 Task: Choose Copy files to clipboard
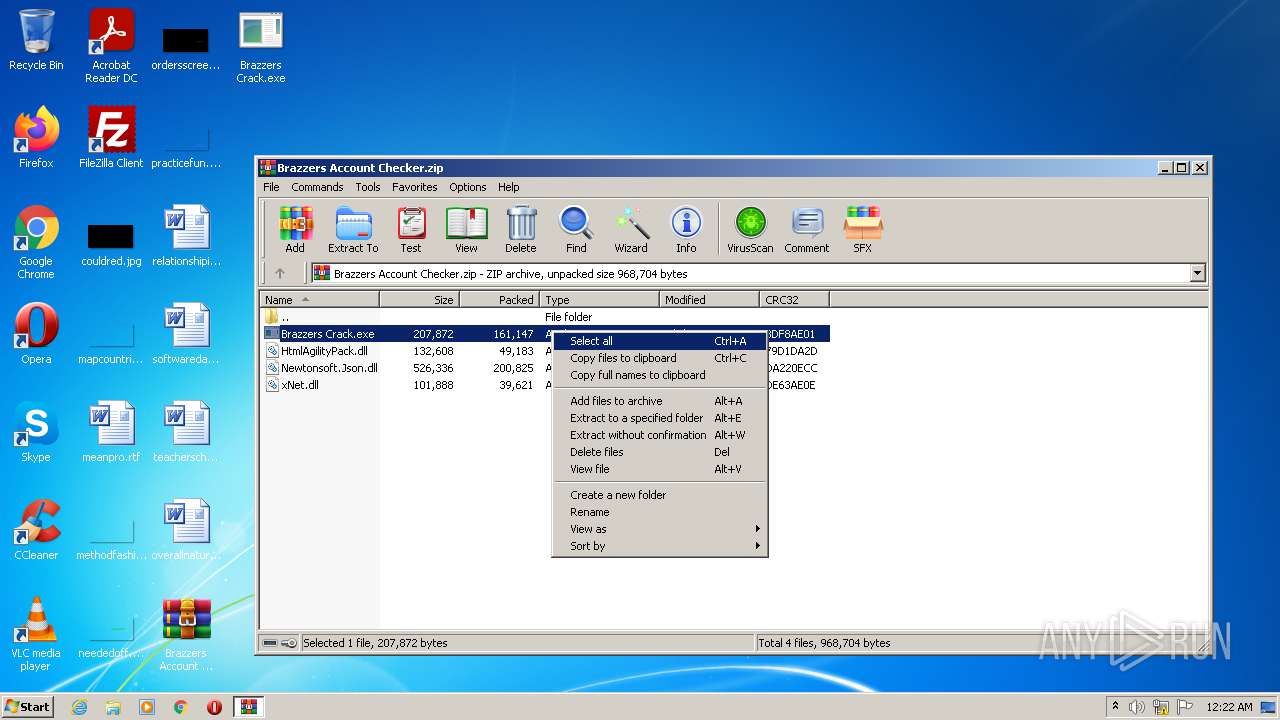pyautogui.click(x=660, y=358)
